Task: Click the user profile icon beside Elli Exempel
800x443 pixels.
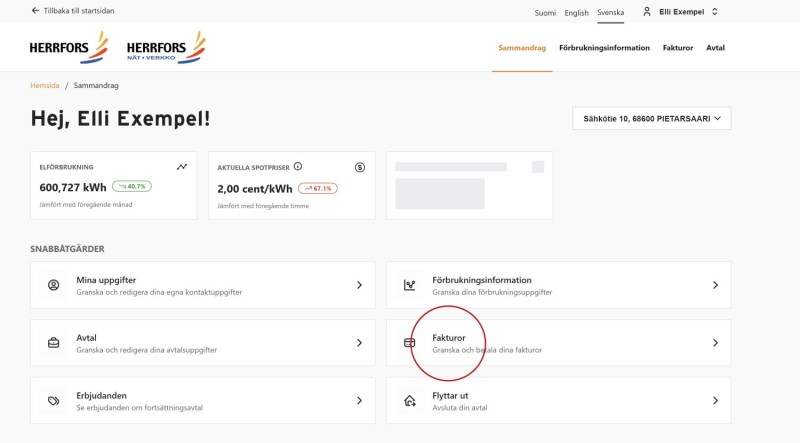Action: (x=646, y=11)
